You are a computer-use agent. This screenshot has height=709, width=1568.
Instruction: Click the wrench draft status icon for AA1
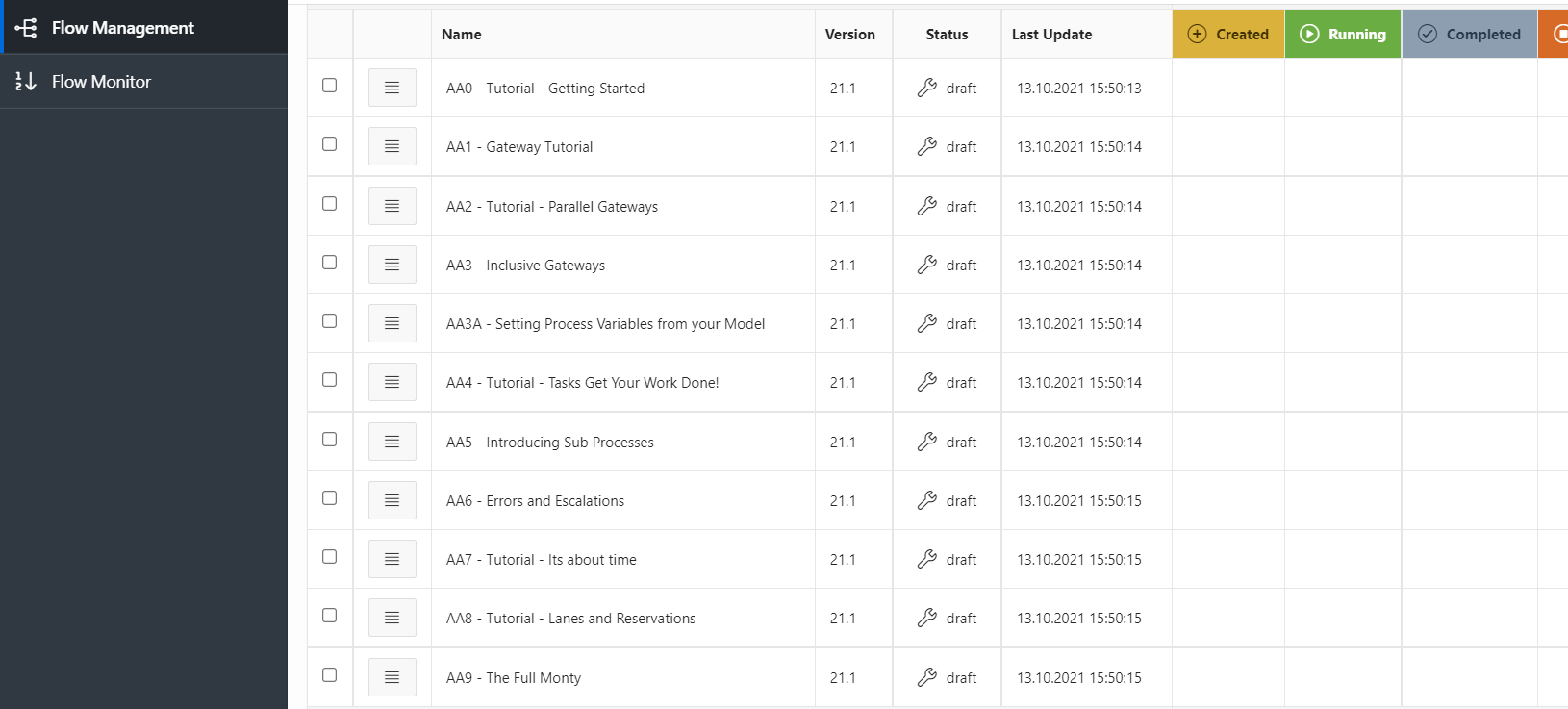927,146
